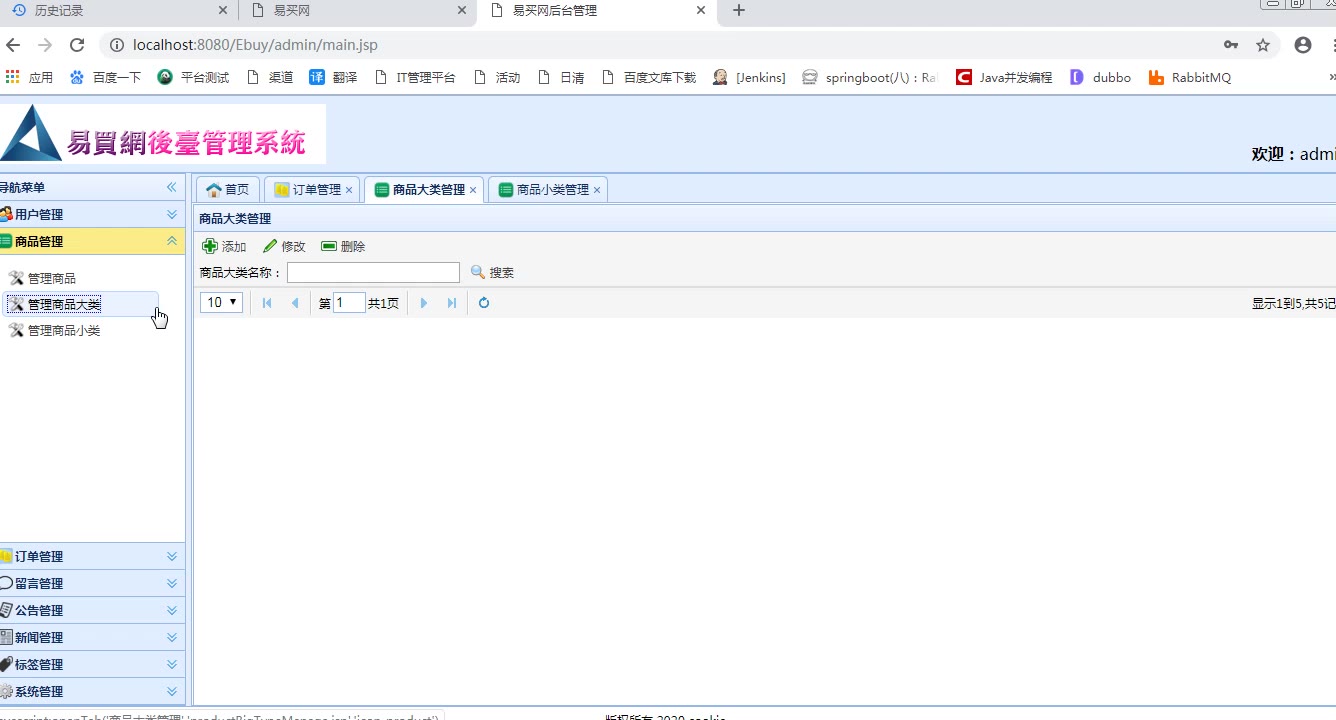Screen dimensions: 1336x720
Task: Click the 添加 add button
Action: click(224, 246)
